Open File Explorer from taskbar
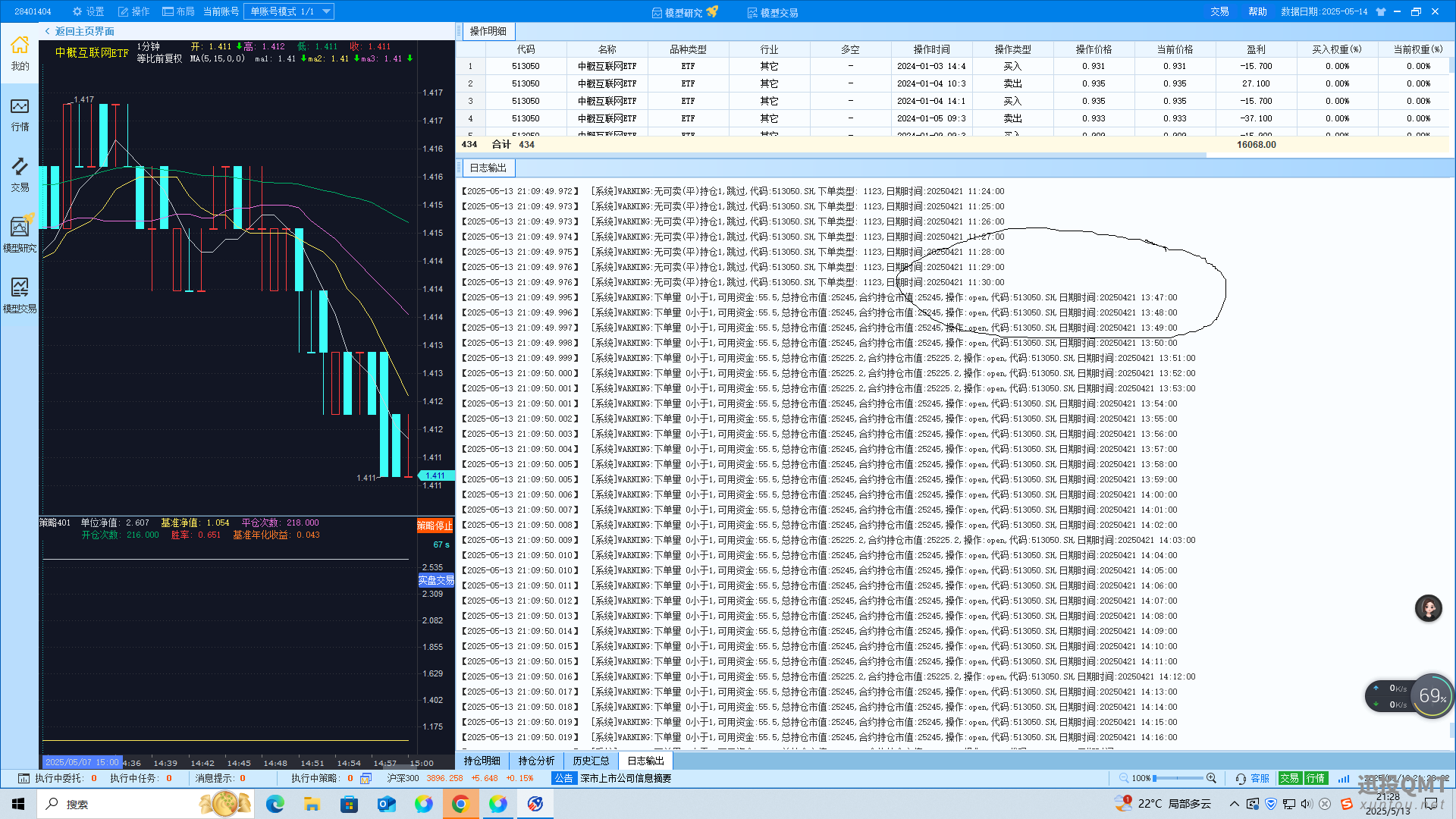This screenshot has width=1456, height=819. pyautogui.click(x=312, y=804)
